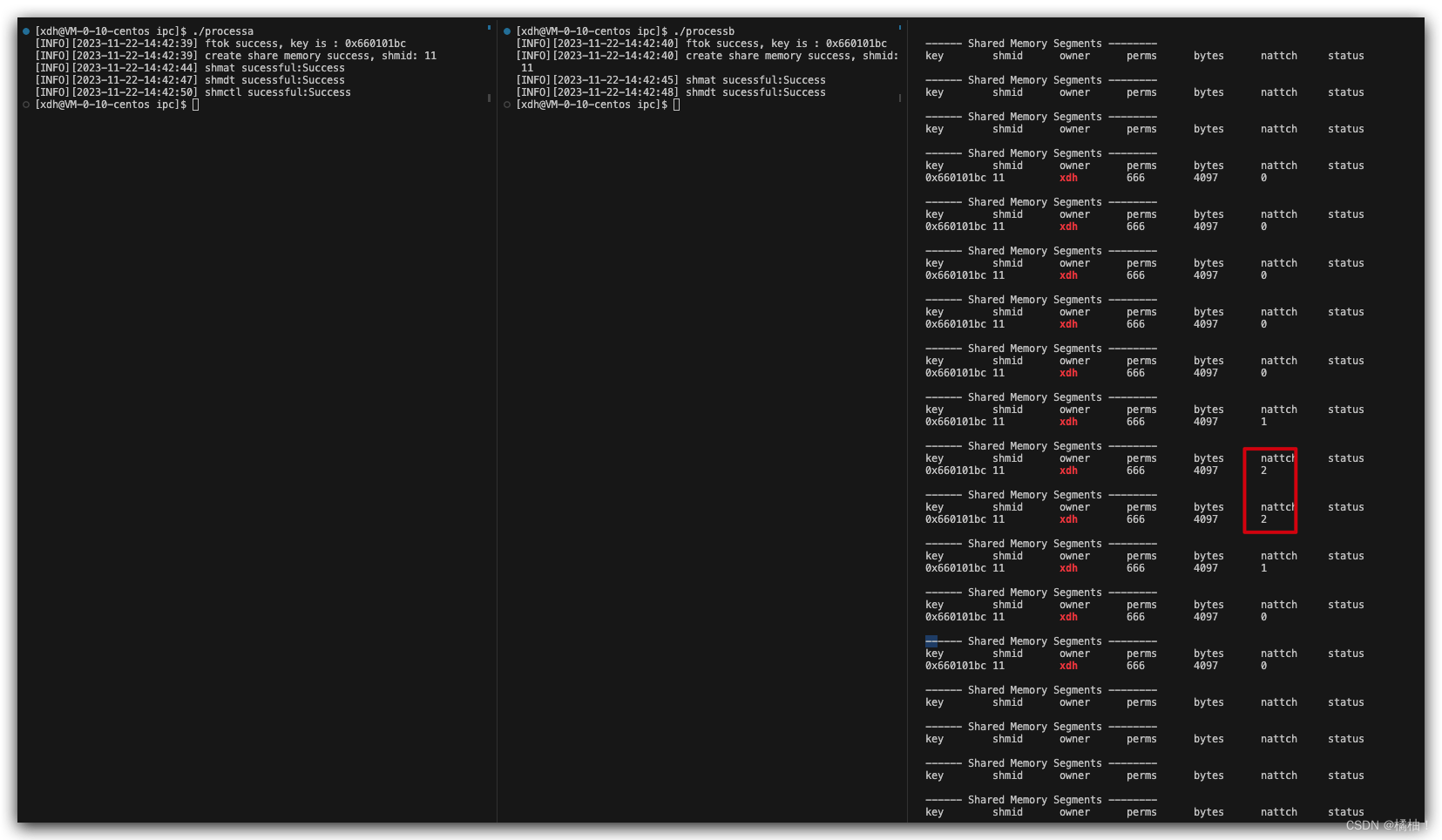Click the blue command marker beside ./processb
This screenshot has height=840, width=1442.
(x=507, y=31)
